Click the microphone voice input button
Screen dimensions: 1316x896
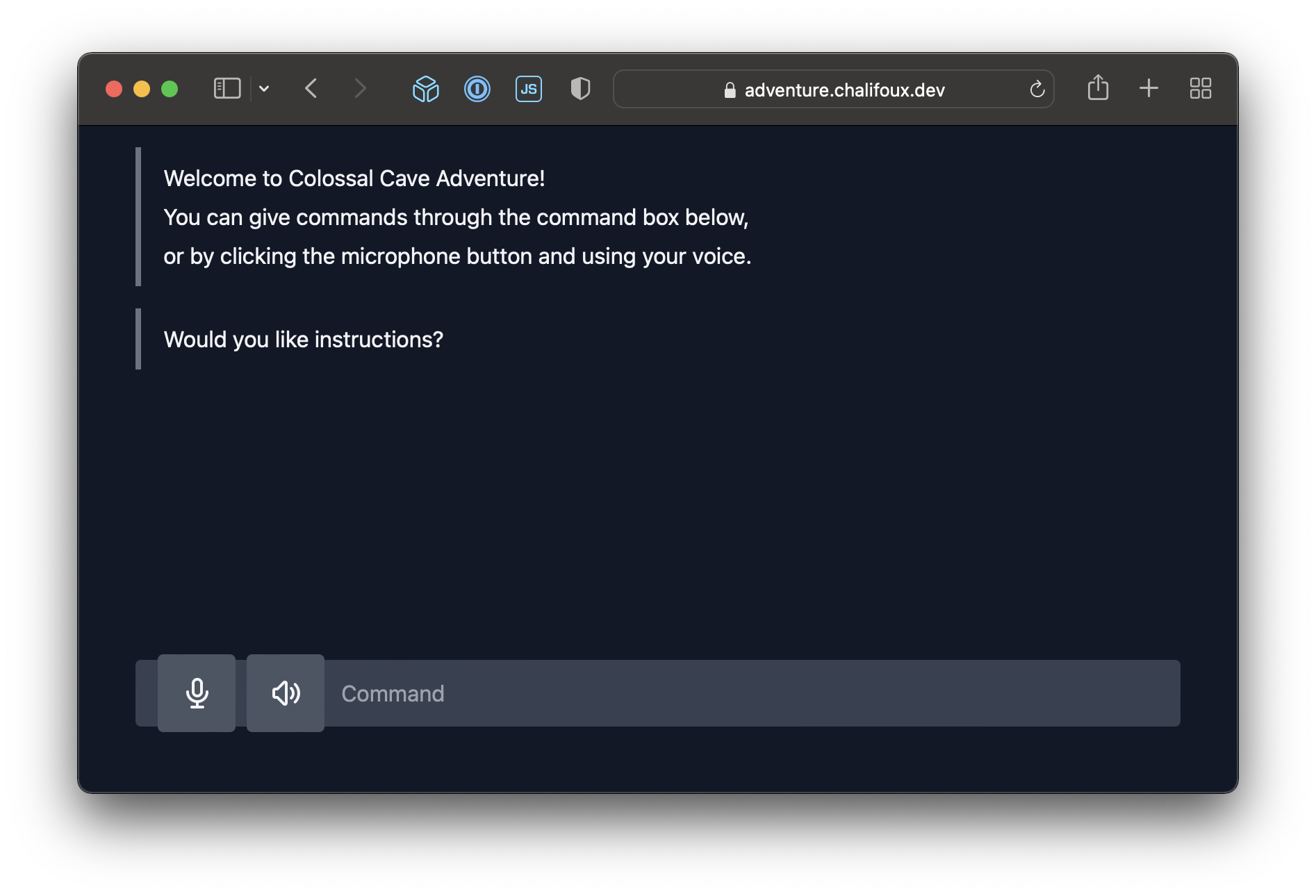pos(197,692)
